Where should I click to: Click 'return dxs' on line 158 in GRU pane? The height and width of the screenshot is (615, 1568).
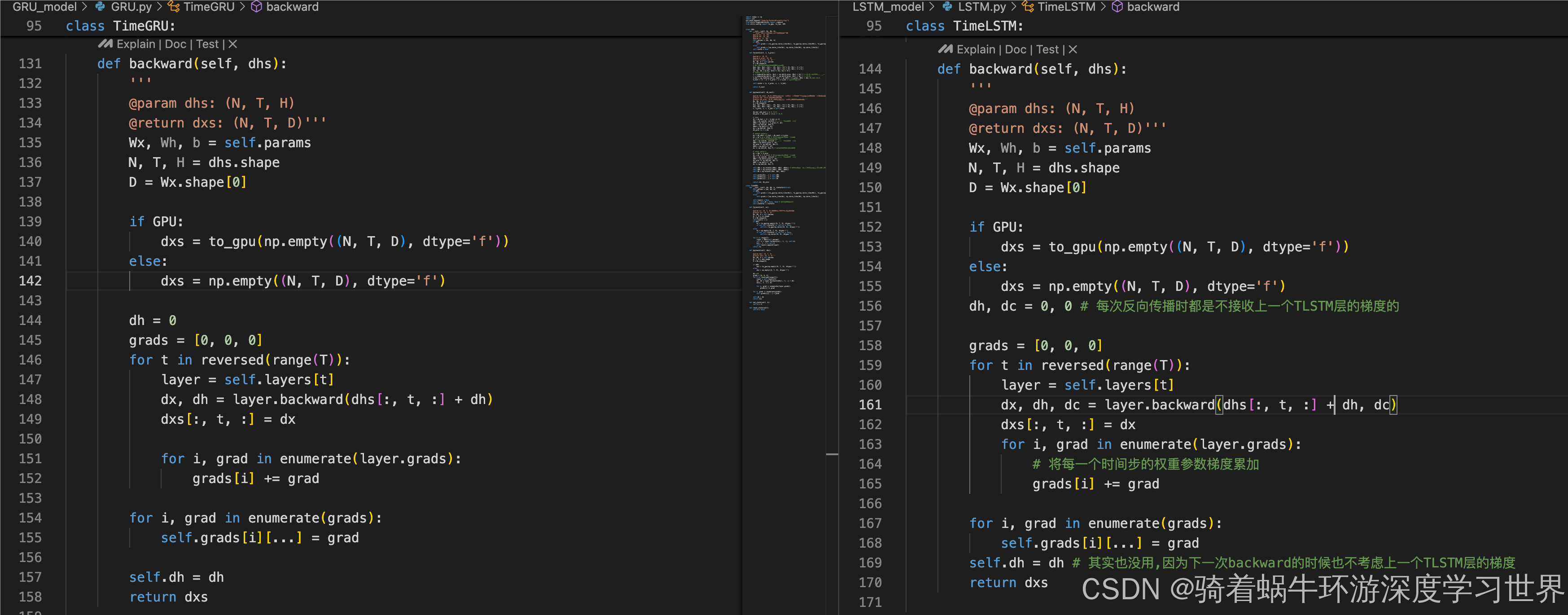click(168, 597)
